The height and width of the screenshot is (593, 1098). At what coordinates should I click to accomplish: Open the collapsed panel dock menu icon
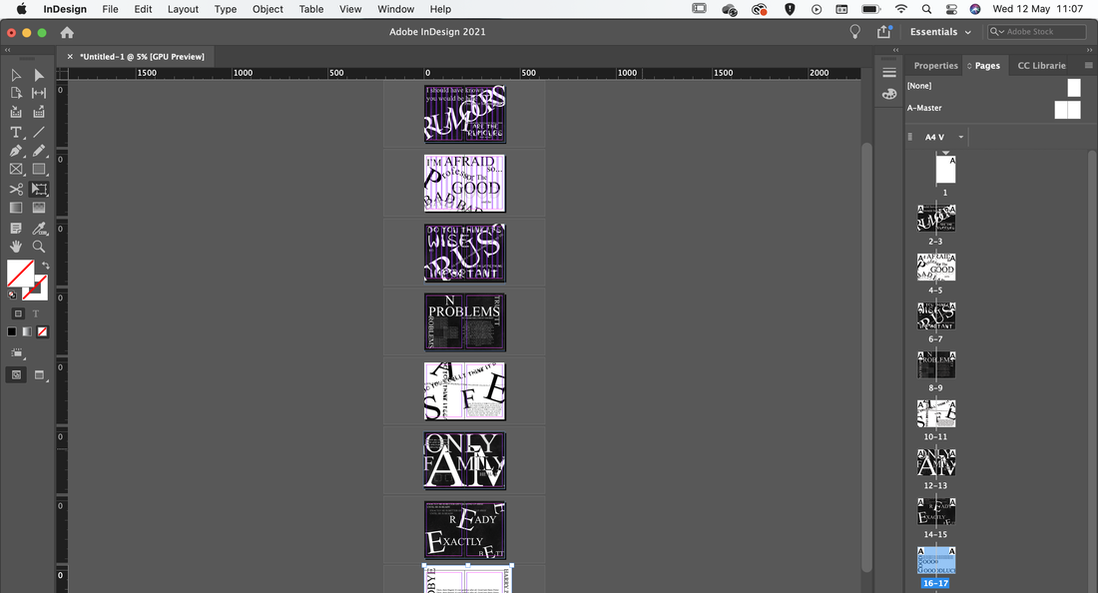pos(889,73)
